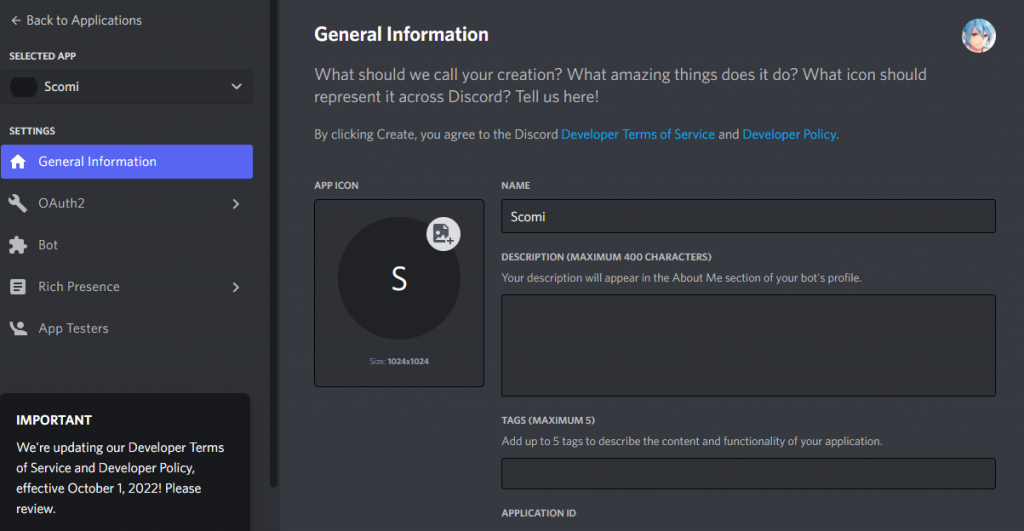Open the Bot settings page
This screenshot has width=1024, height=531.
coord(127,245)
